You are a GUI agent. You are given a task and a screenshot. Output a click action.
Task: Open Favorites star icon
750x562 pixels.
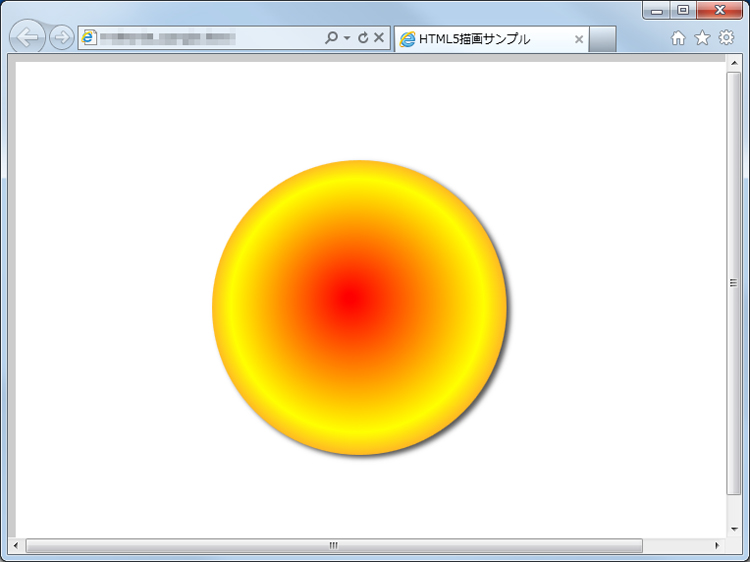coord(702,37)
